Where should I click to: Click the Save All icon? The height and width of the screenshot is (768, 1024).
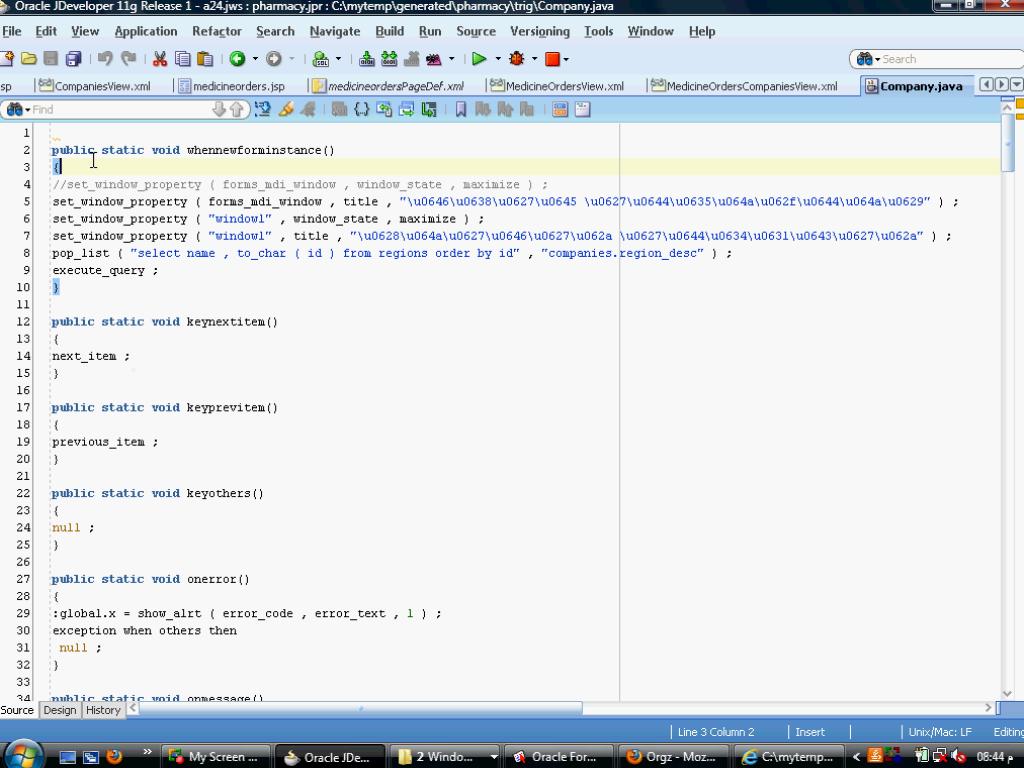point(73,59)
